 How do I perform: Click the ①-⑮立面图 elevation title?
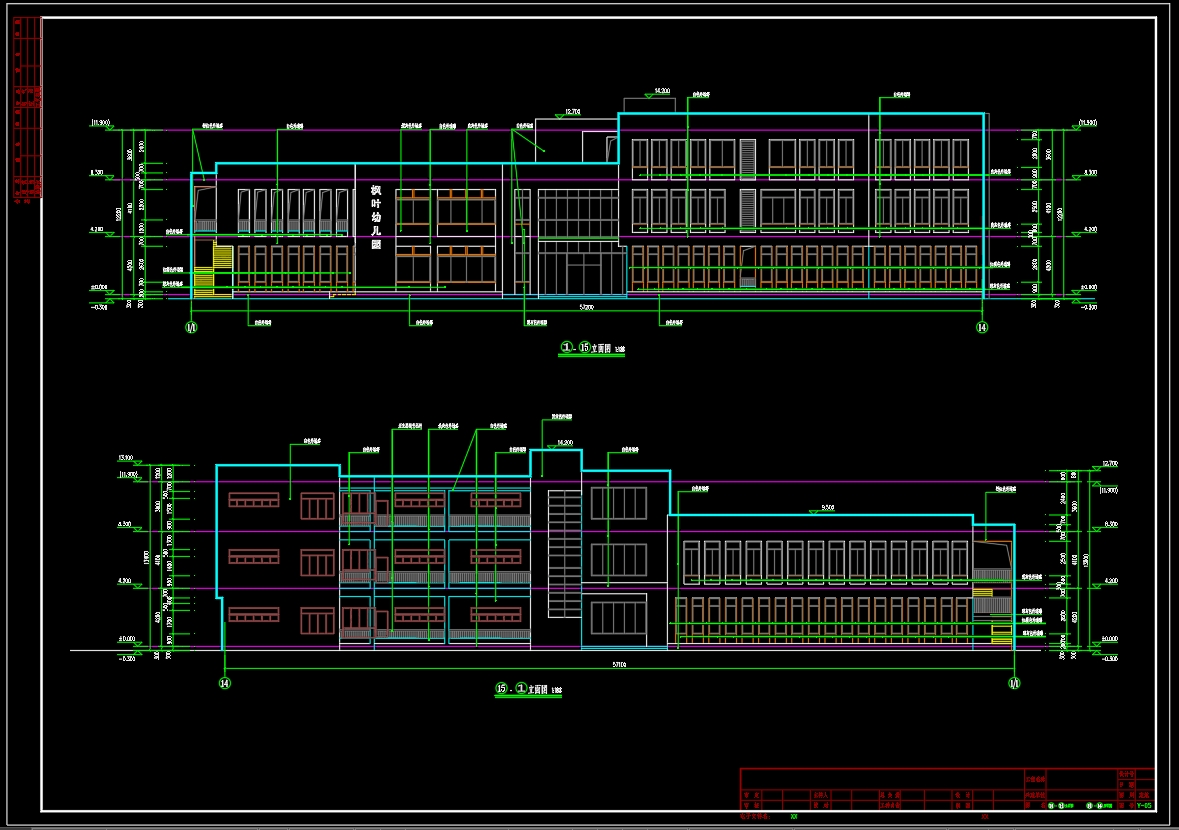(592, 348)
